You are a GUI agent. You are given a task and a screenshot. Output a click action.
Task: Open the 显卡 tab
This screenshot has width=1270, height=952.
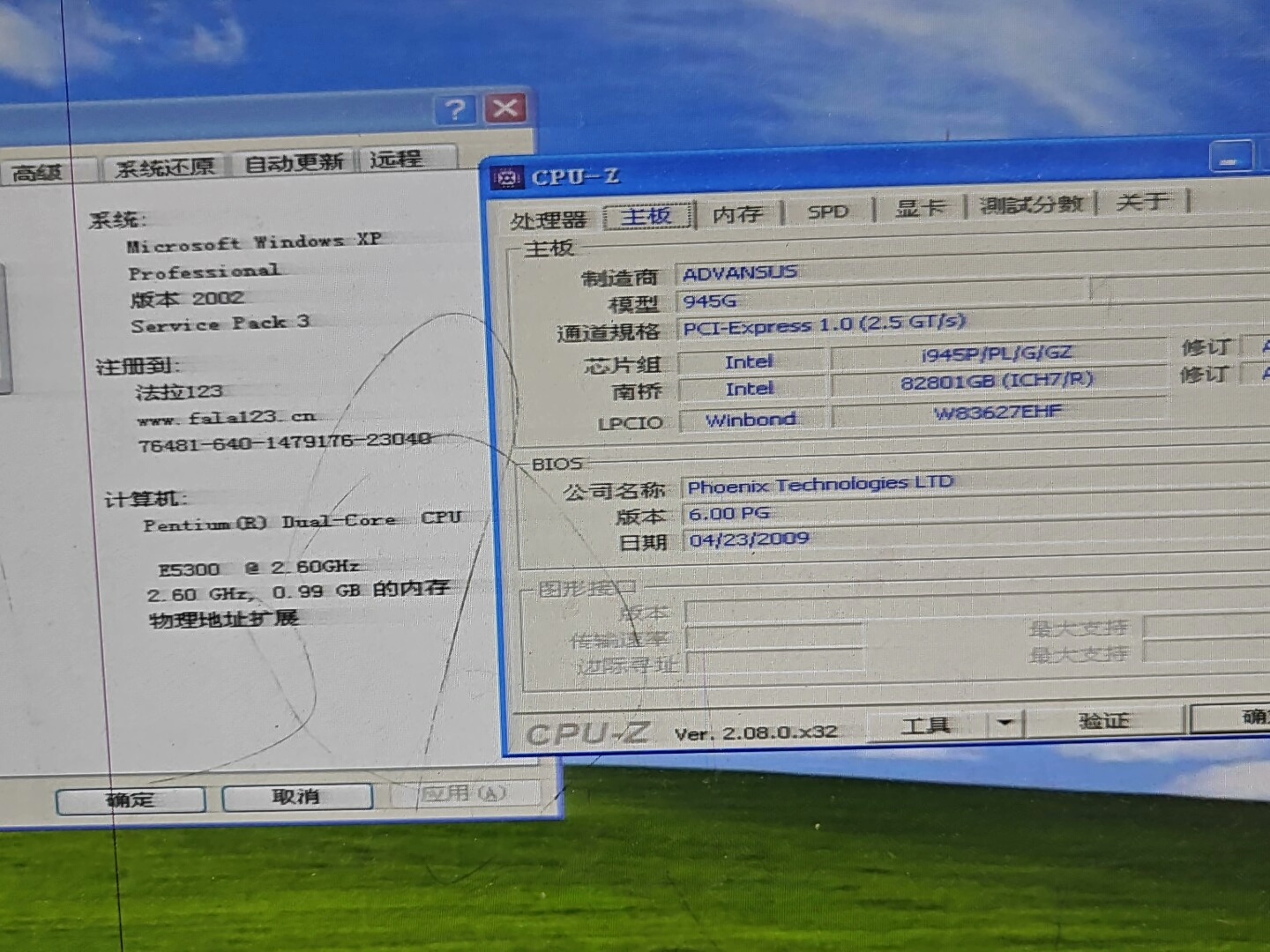point(920,208)
